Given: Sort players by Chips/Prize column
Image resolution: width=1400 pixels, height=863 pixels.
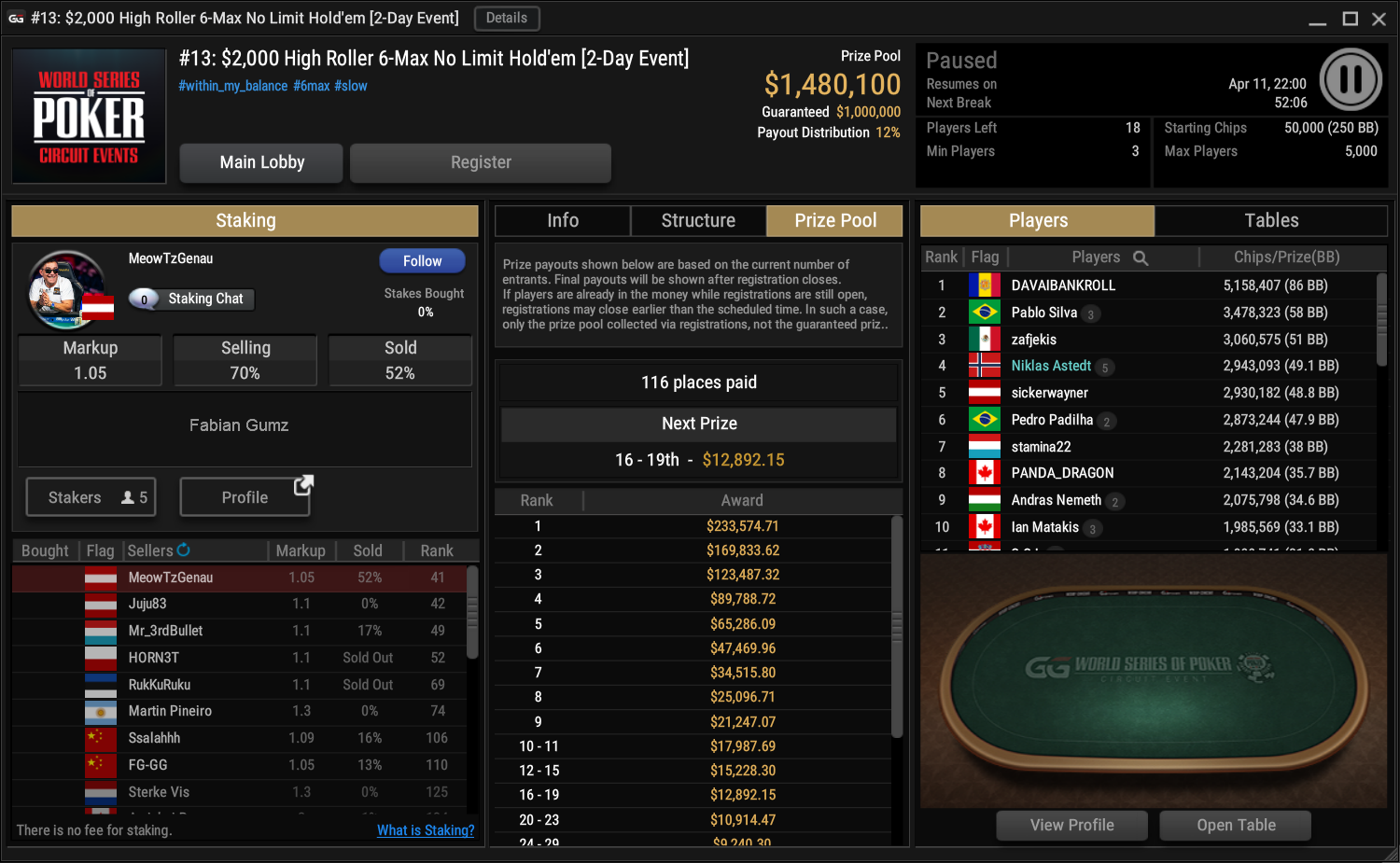Looking at the screenshot, I should pyautogui.click(x=1286, y=258).
